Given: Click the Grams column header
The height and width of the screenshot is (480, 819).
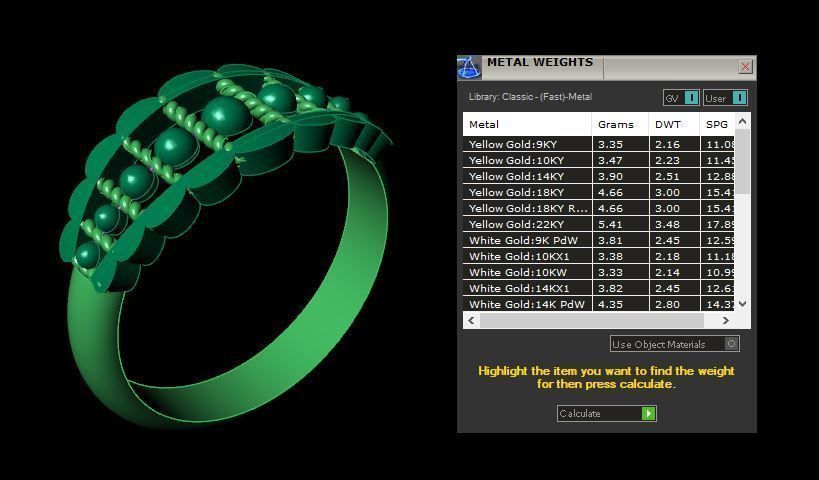Looking at the screenshot, I should 620,124.
